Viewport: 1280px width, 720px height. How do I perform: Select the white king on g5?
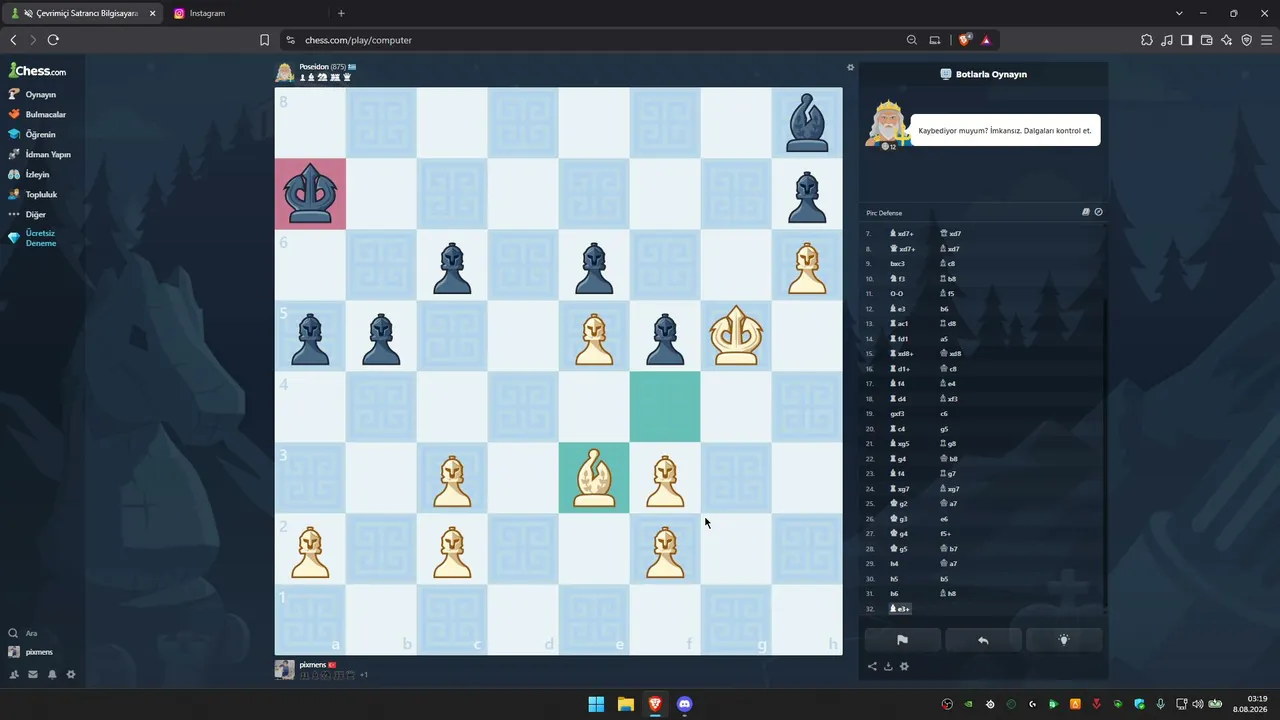coord(736,336)
